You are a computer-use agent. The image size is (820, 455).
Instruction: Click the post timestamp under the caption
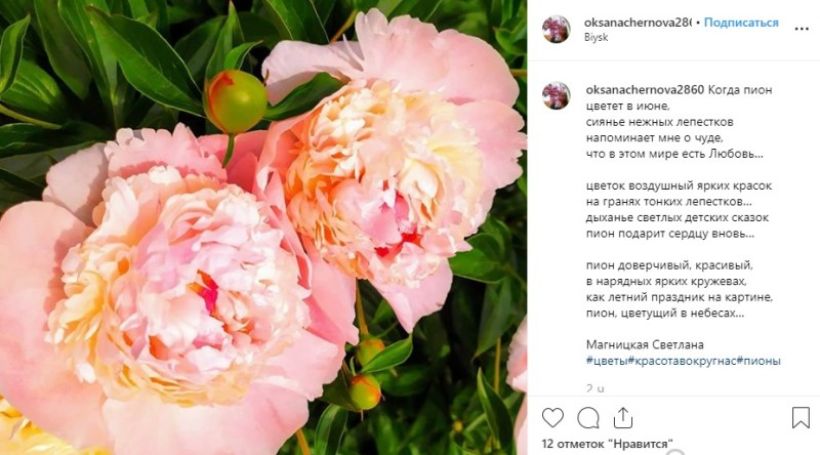pyautogui.click(x=595, y=389)
